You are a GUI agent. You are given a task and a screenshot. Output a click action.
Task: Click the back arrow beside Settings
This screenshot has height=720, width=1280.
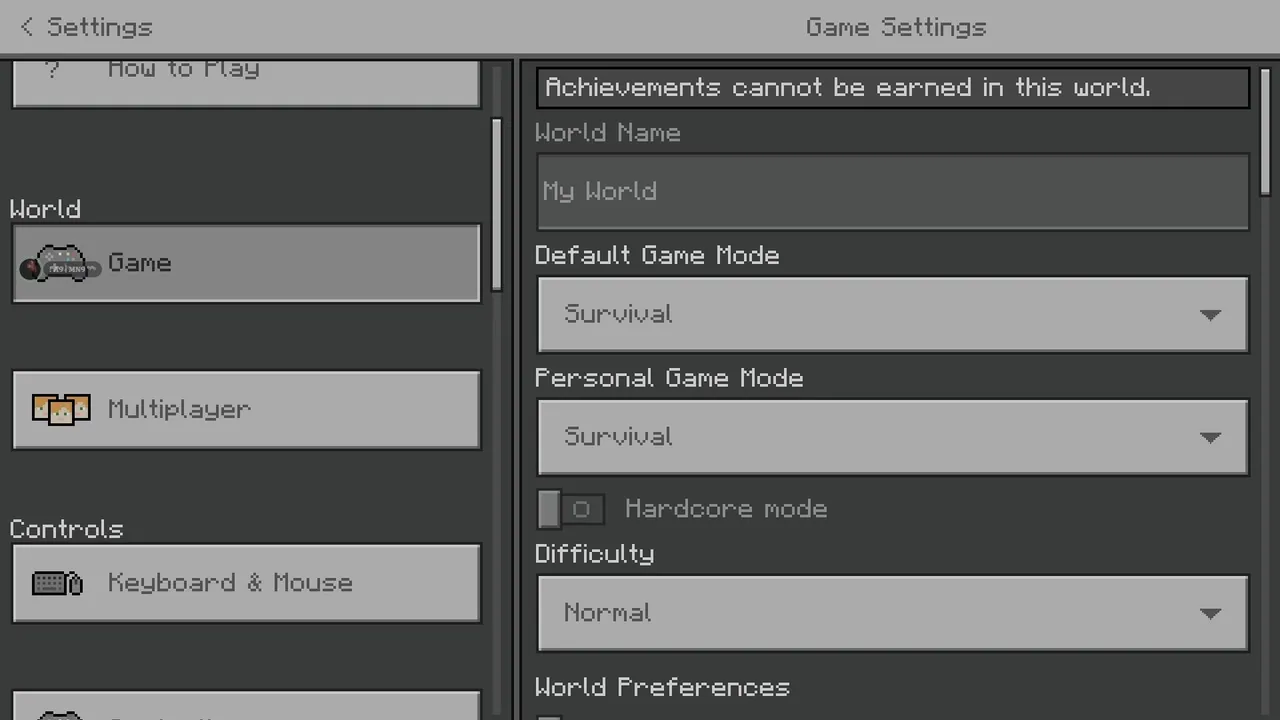click(x=27, y=27)
